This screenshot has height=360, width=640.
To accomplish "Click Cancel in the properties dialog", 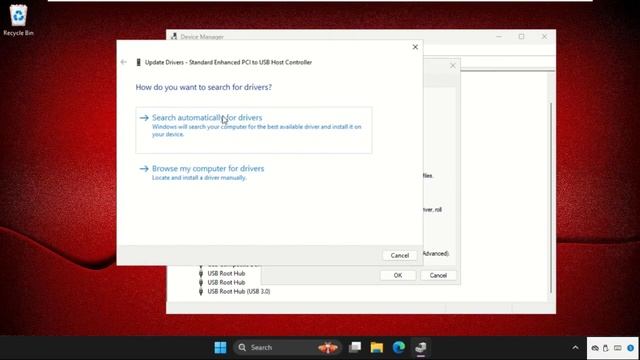I will tap(438, 276).
